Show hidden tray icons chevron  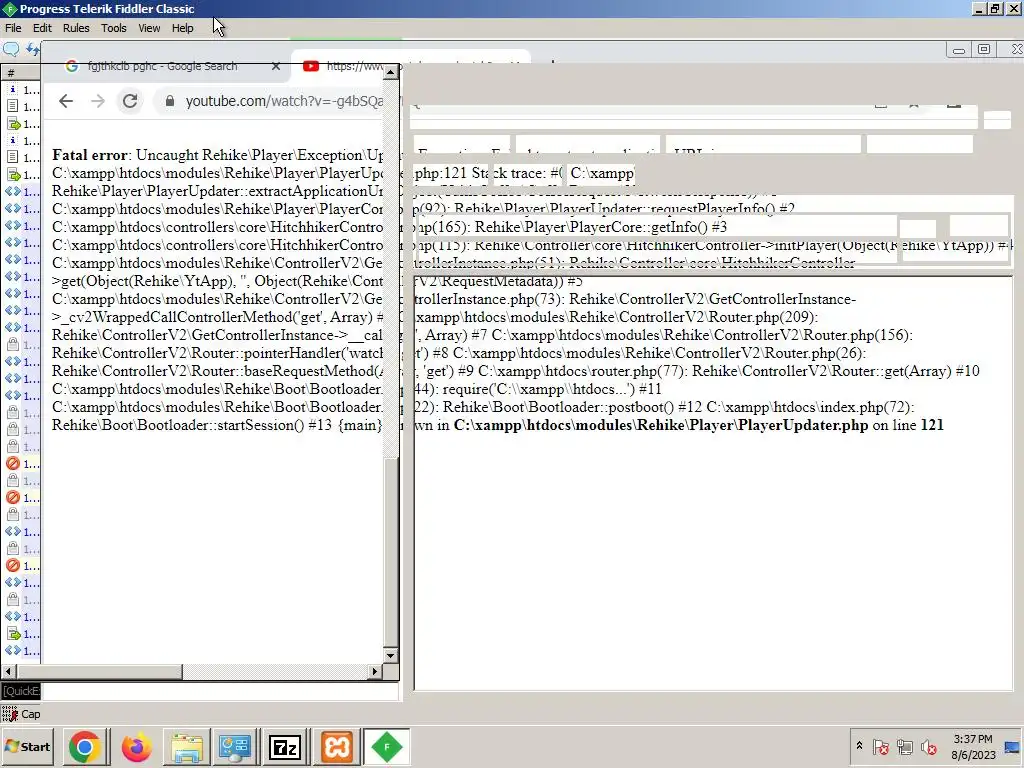tap(859, 745)
